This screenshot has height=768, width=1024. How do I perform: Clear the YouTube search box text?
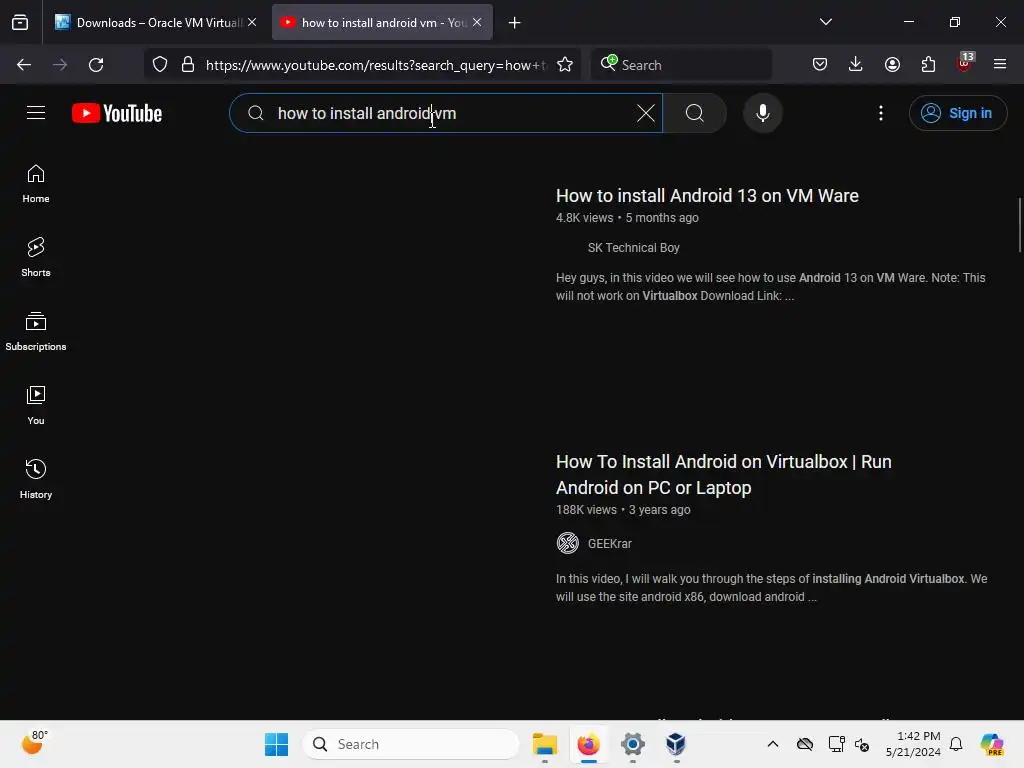645,113
